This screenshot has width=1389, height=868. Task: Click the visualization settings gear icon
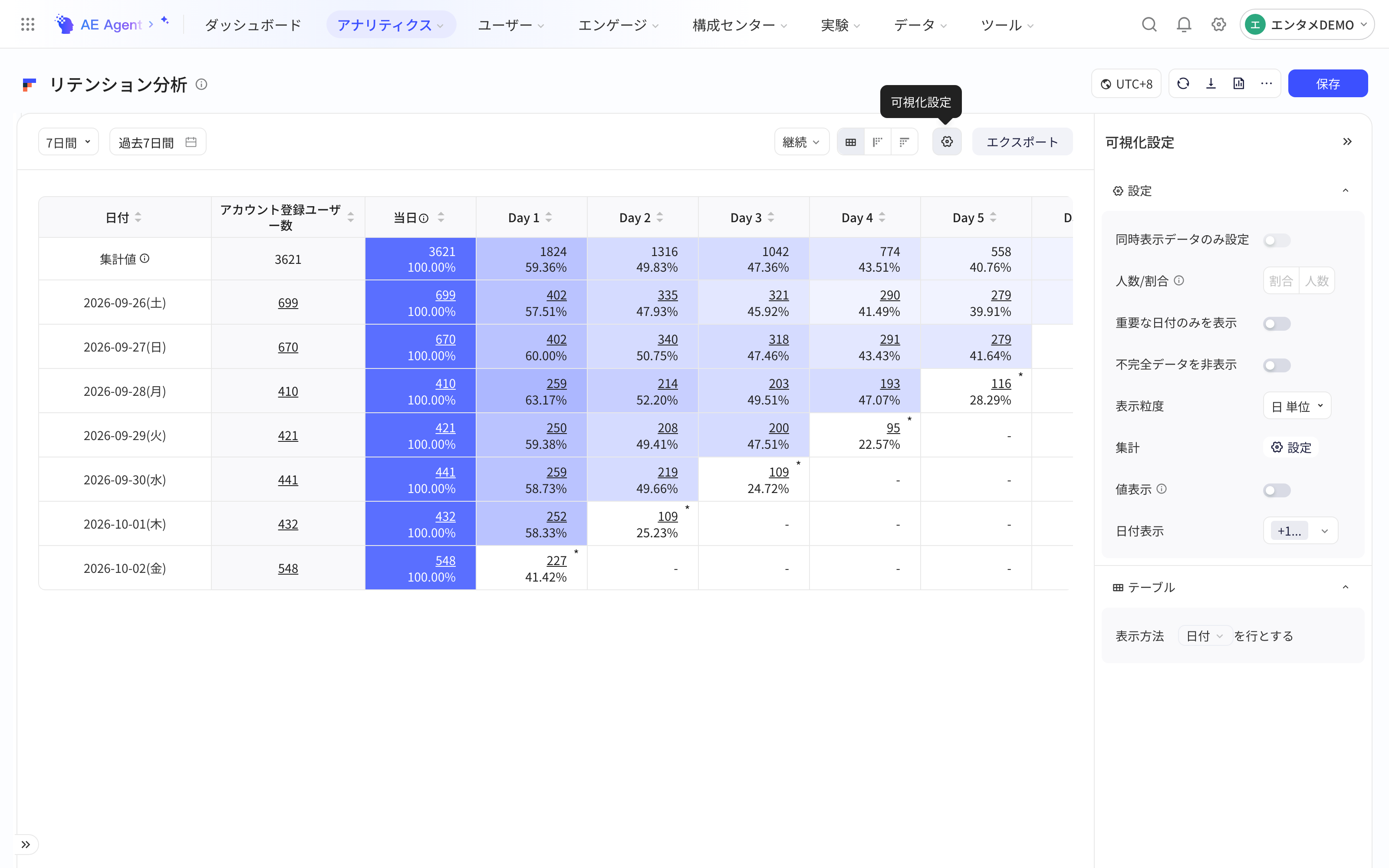(946, 142)
